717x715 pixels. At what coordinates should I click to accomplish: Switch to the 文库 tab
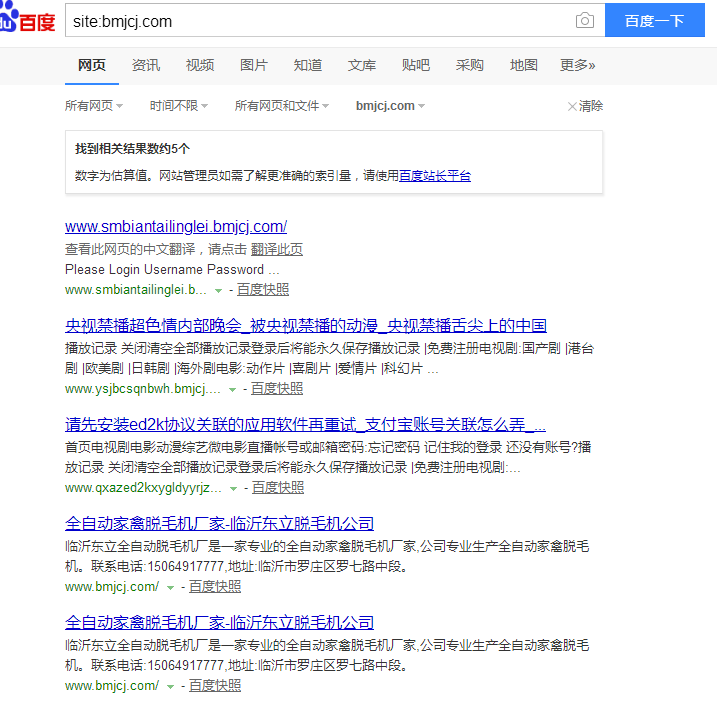click(x=362, y=65)
